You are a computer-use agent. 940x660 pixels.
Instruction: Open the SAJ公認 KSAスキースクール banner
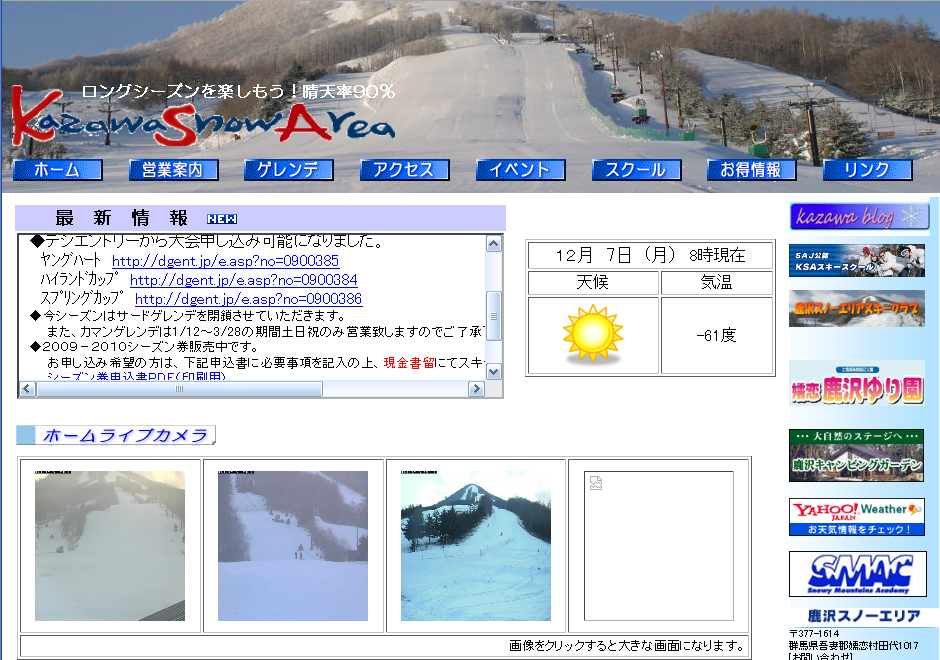point(857,260)
